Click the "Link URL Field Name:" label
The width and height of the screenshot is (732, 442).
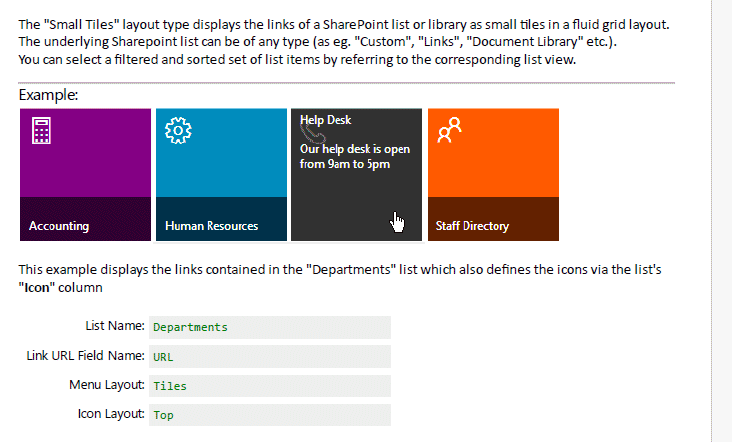86,355
